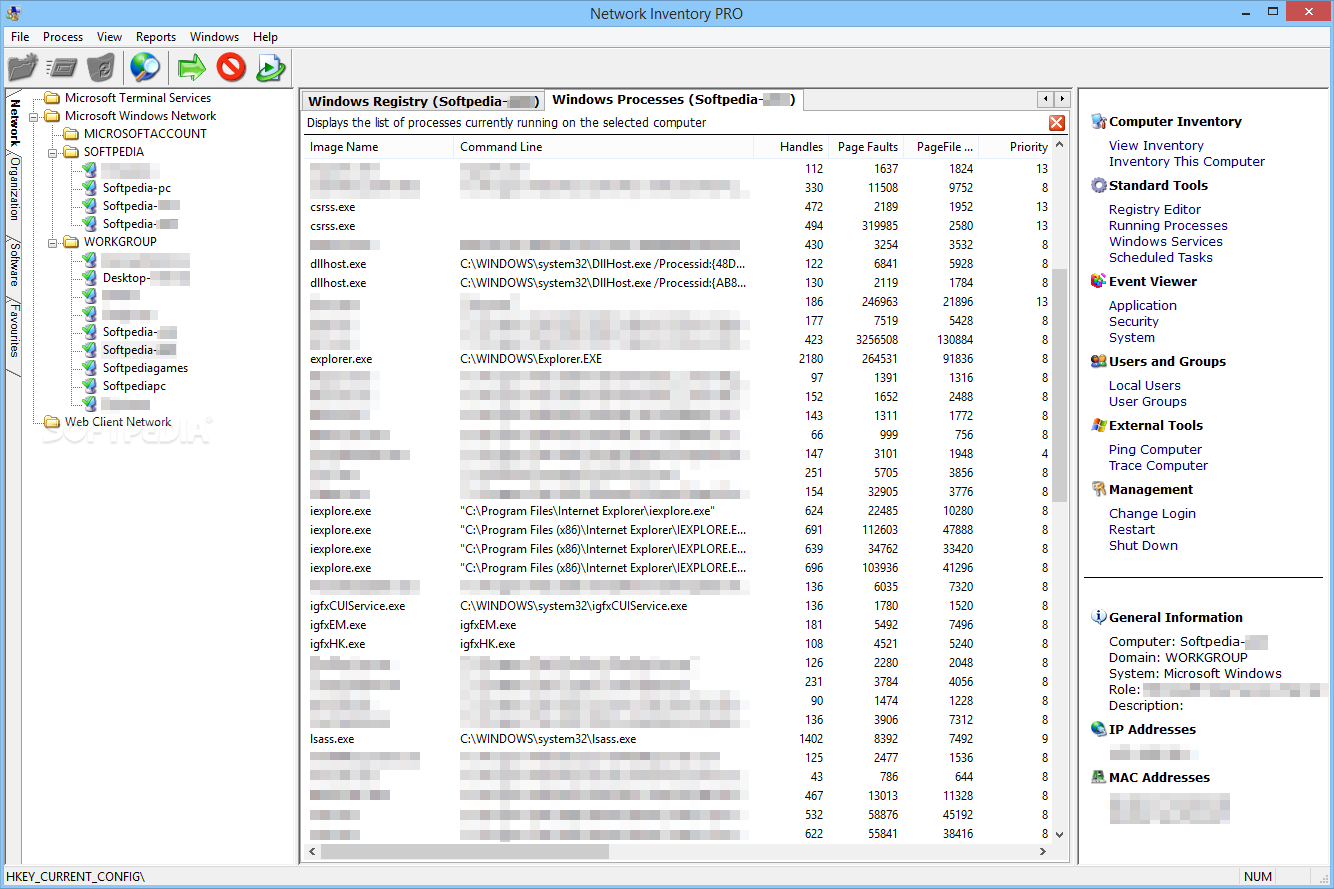Click the MAC Addresses network card icon

(x=1099, y=778)
